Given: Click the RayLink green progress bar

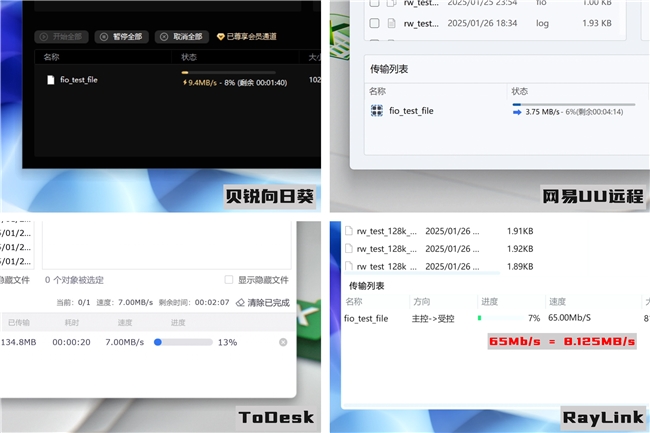Looking at the screenshot, I should [500, 318].
